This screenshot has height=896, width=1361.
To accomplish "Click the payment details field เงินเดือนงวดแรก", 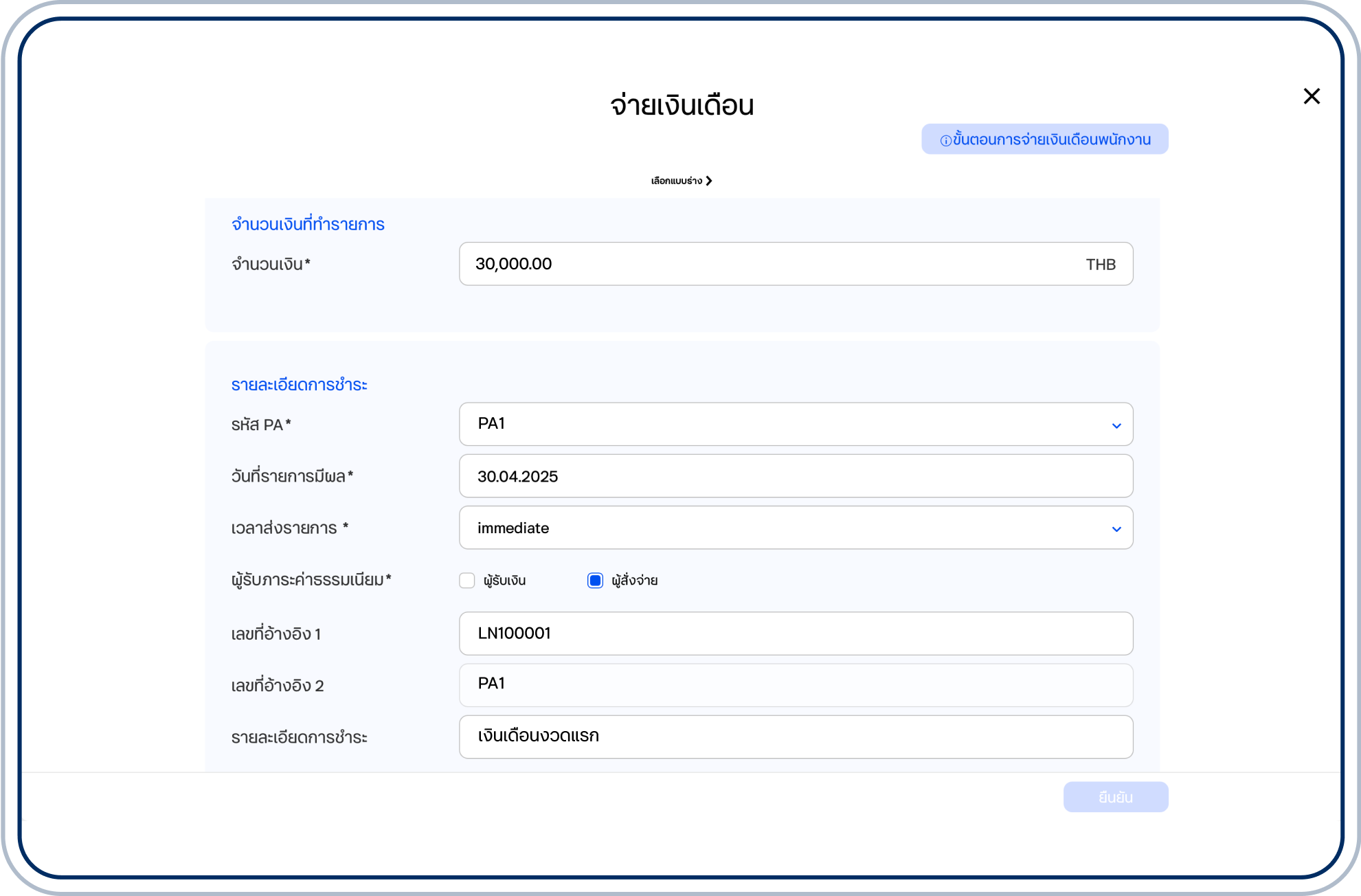I will tap(796, 737).
